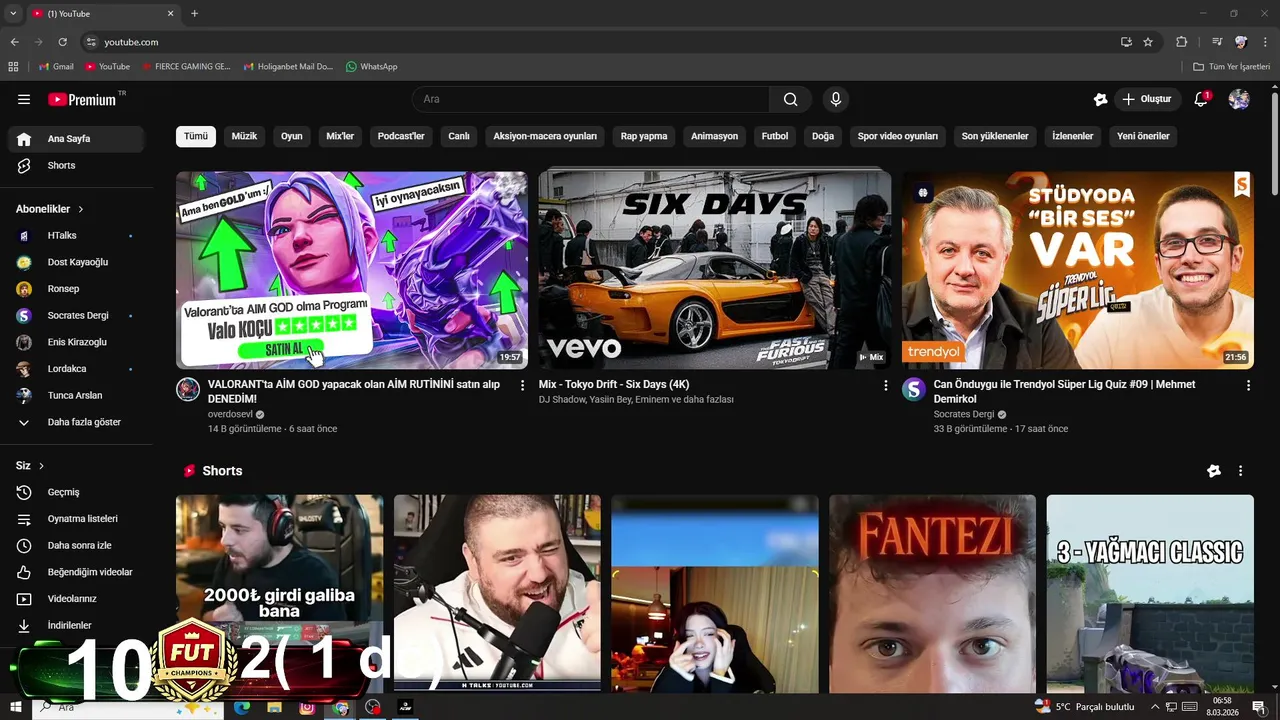Open Tunca Arslan channel
Image resolution: width=1280 pixels, height=720 pixels.
coord(76,395)
